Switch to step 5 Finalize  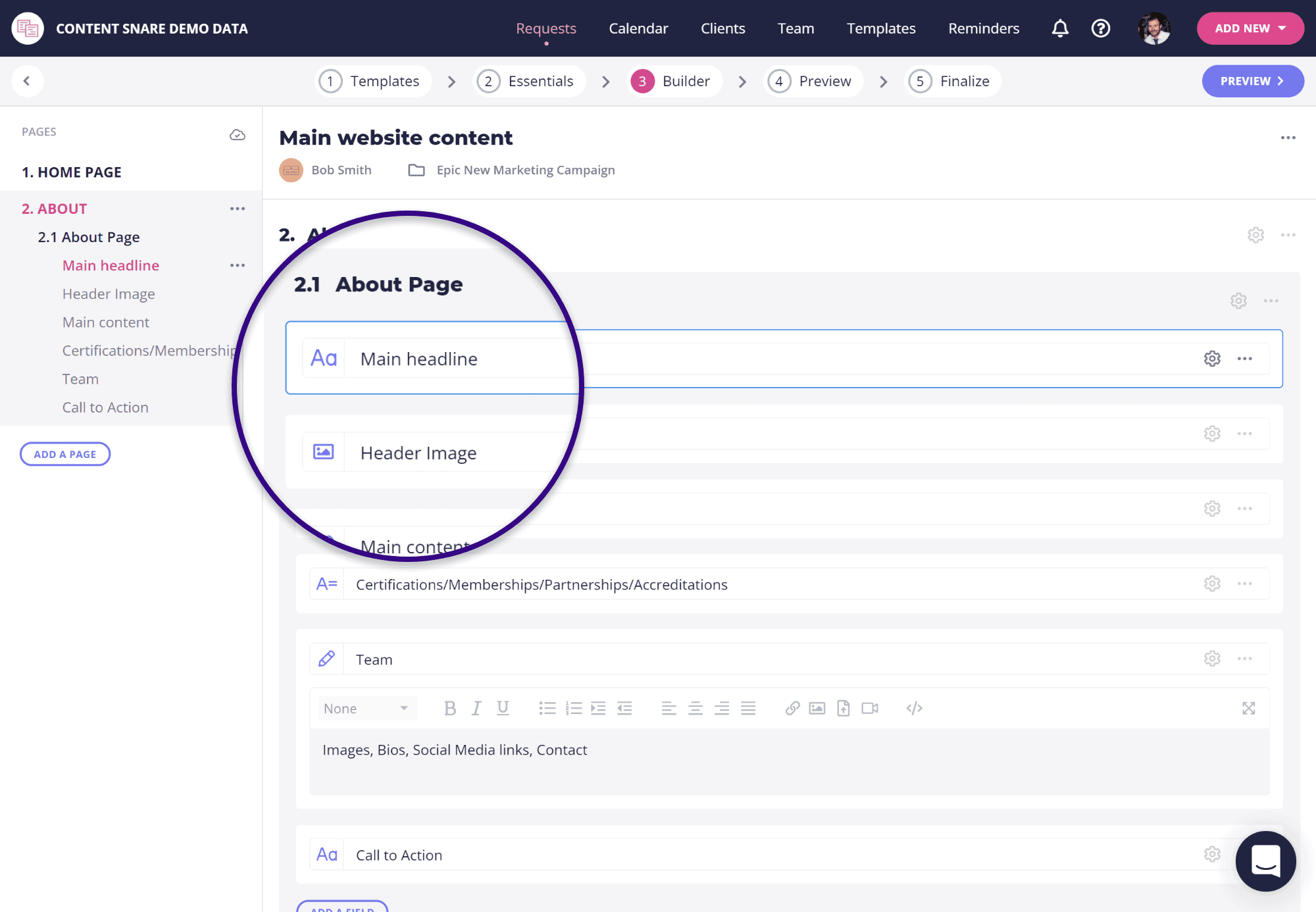coord(952,81)
